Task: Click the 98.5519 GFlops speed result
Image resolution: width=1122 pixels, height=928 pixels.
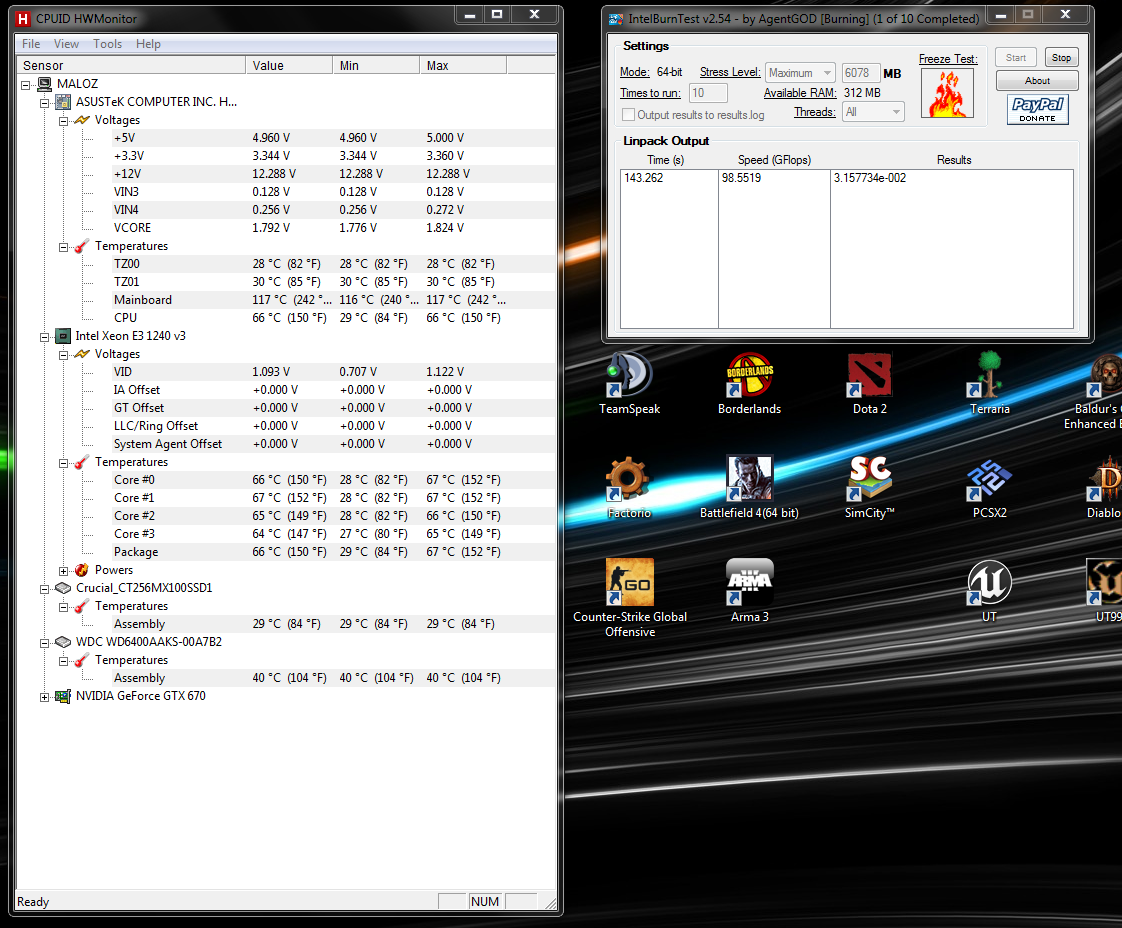Action: coord(741,177)
